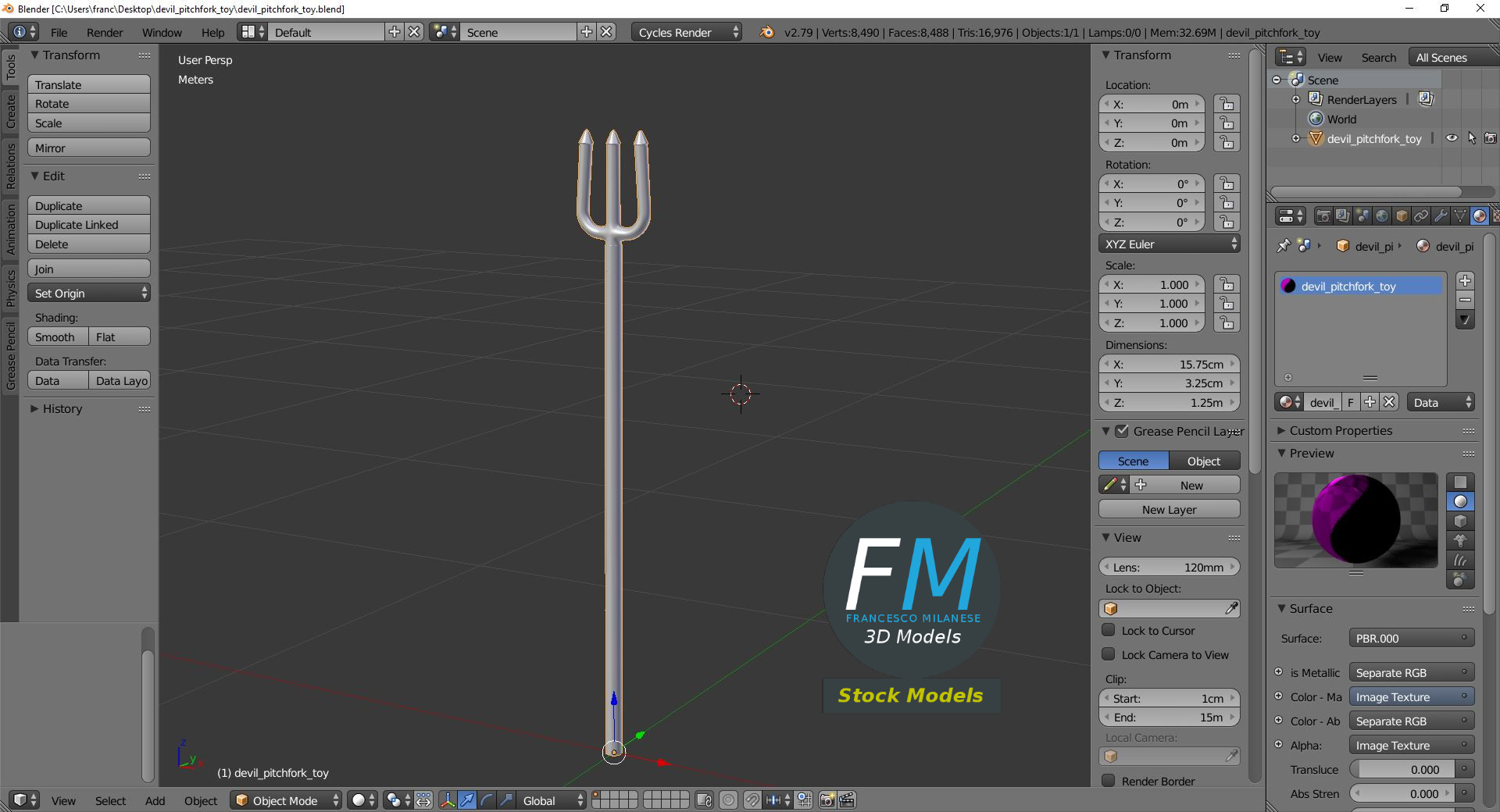Click the proportional editing circle icon
Viewport: 1500px width, 812px height.
coord(728,800)
